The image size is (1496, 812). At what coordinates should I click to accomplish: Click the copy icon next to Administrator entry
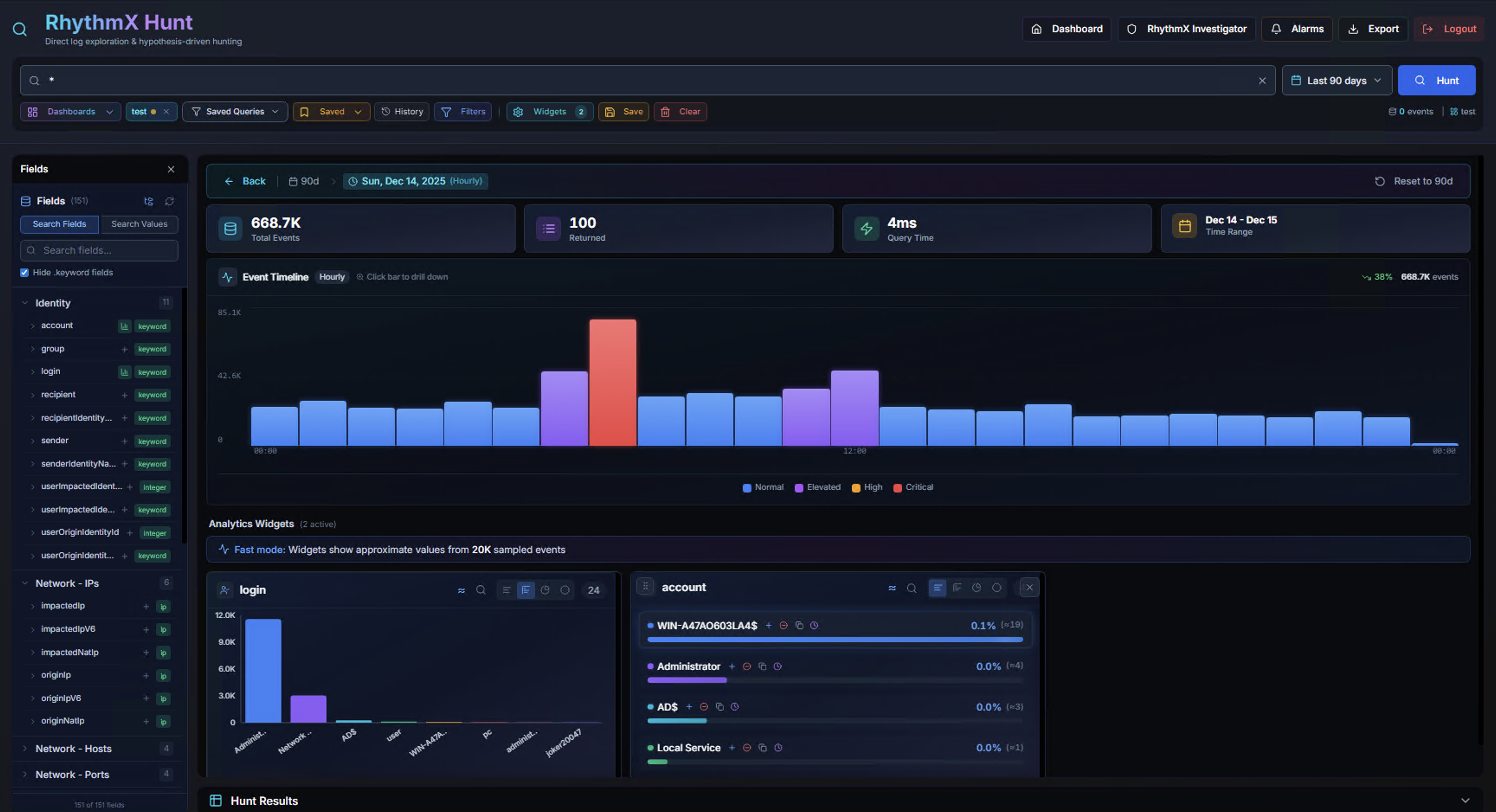point(763,666)
